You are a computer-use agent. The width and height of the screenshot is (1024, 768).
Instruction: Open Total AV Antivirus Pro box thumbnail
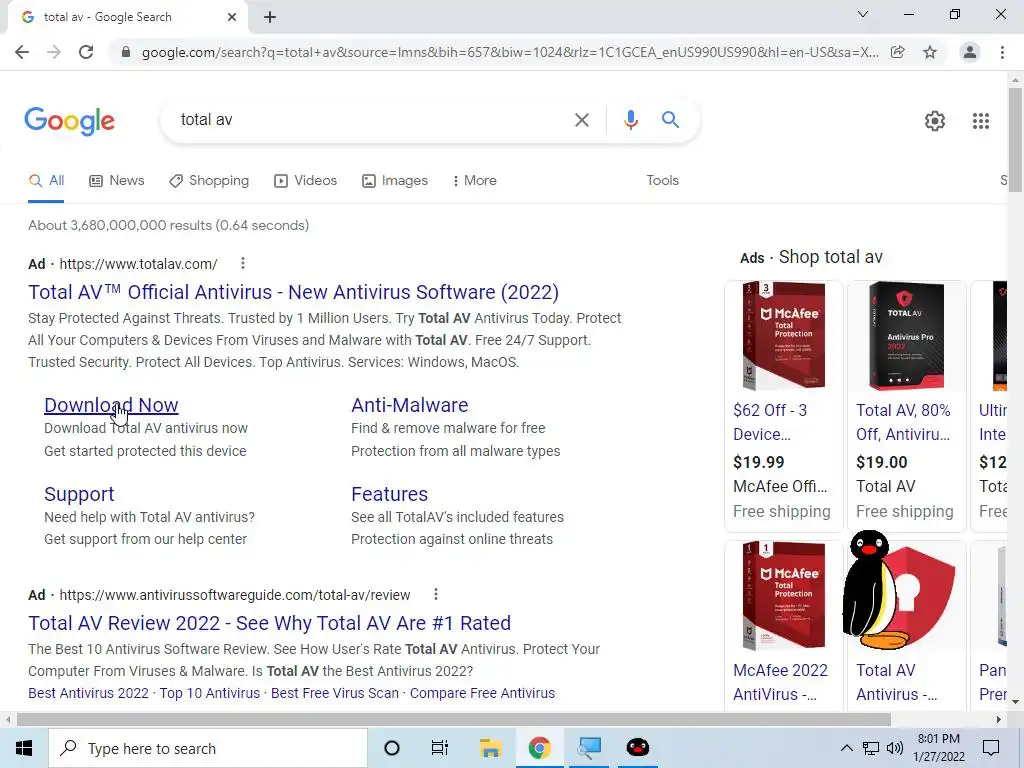pyautogui.click(x=906, y=336)
